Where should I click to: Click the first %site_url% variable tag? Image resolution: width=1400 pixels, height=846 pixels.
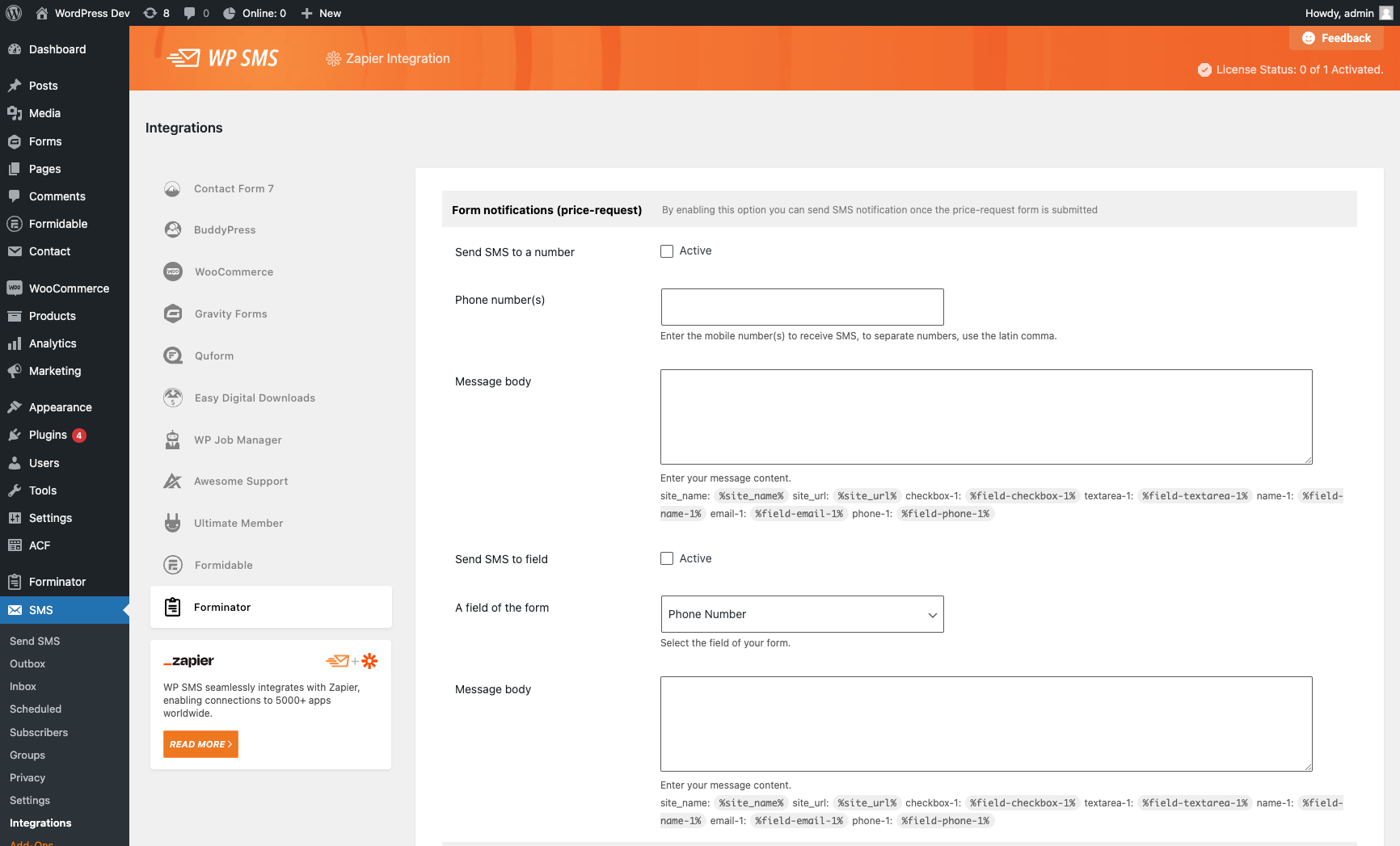point(867,496)
